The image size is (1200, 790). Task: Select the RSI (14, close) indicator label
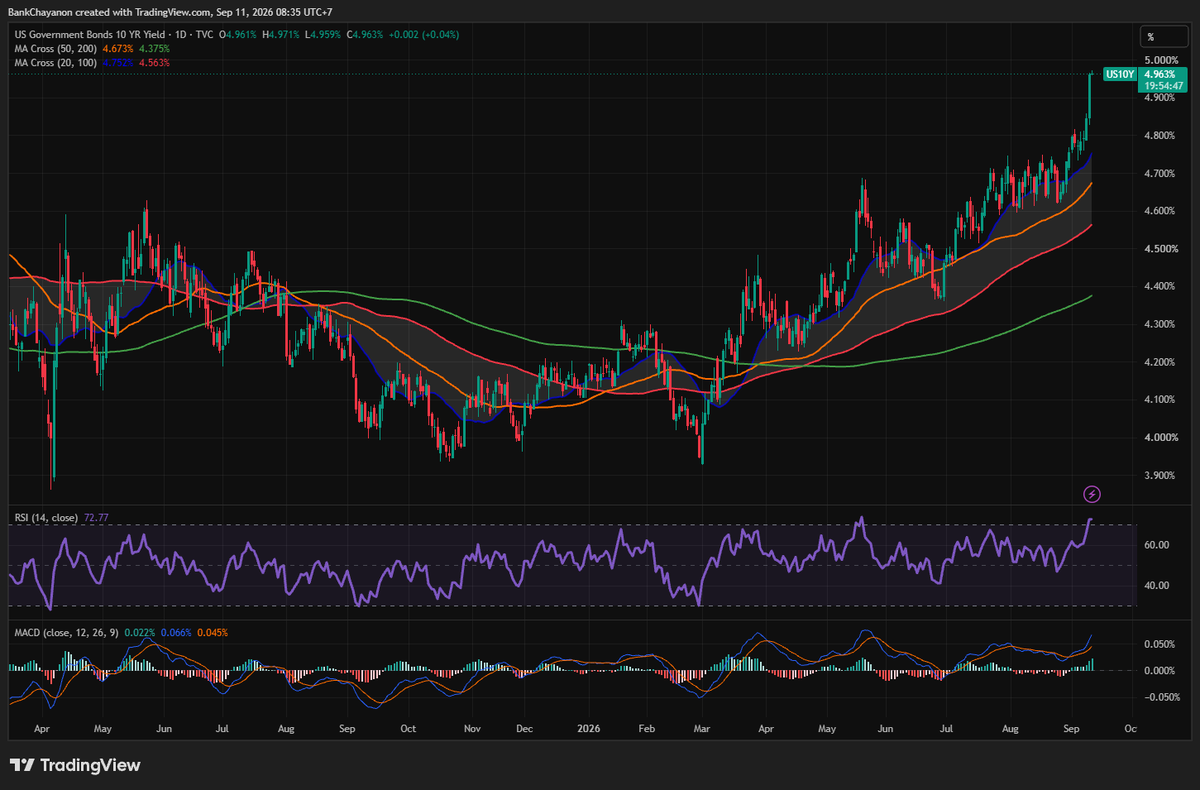pyautogui.click(x=46, y=518)
